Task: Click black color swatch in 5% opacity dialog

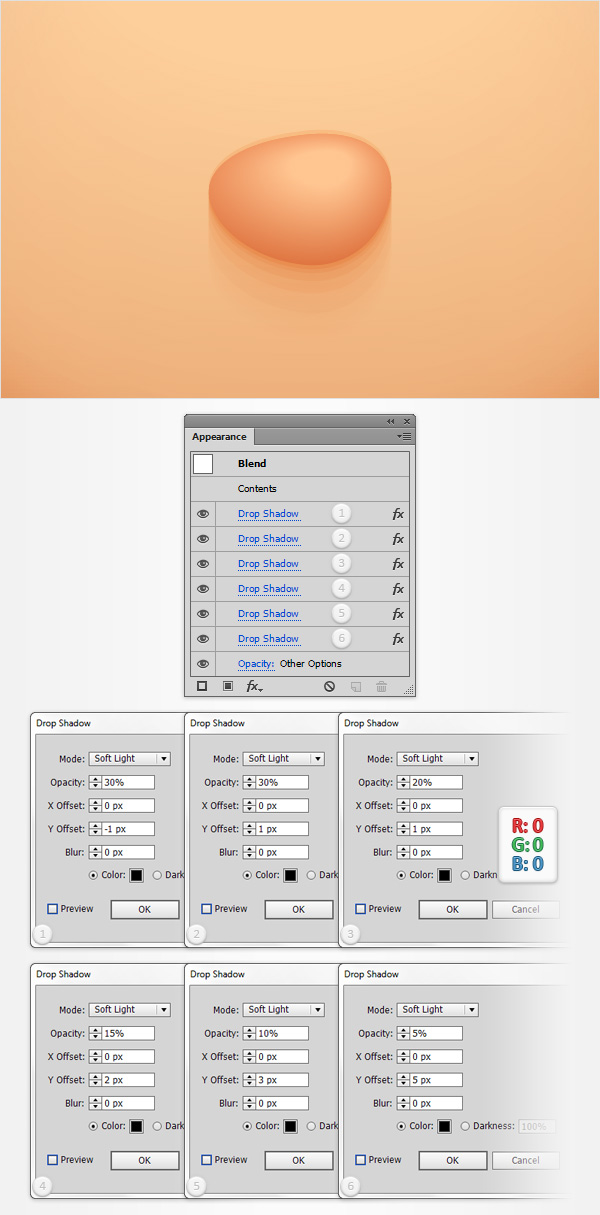Action: pos(444,1126)
